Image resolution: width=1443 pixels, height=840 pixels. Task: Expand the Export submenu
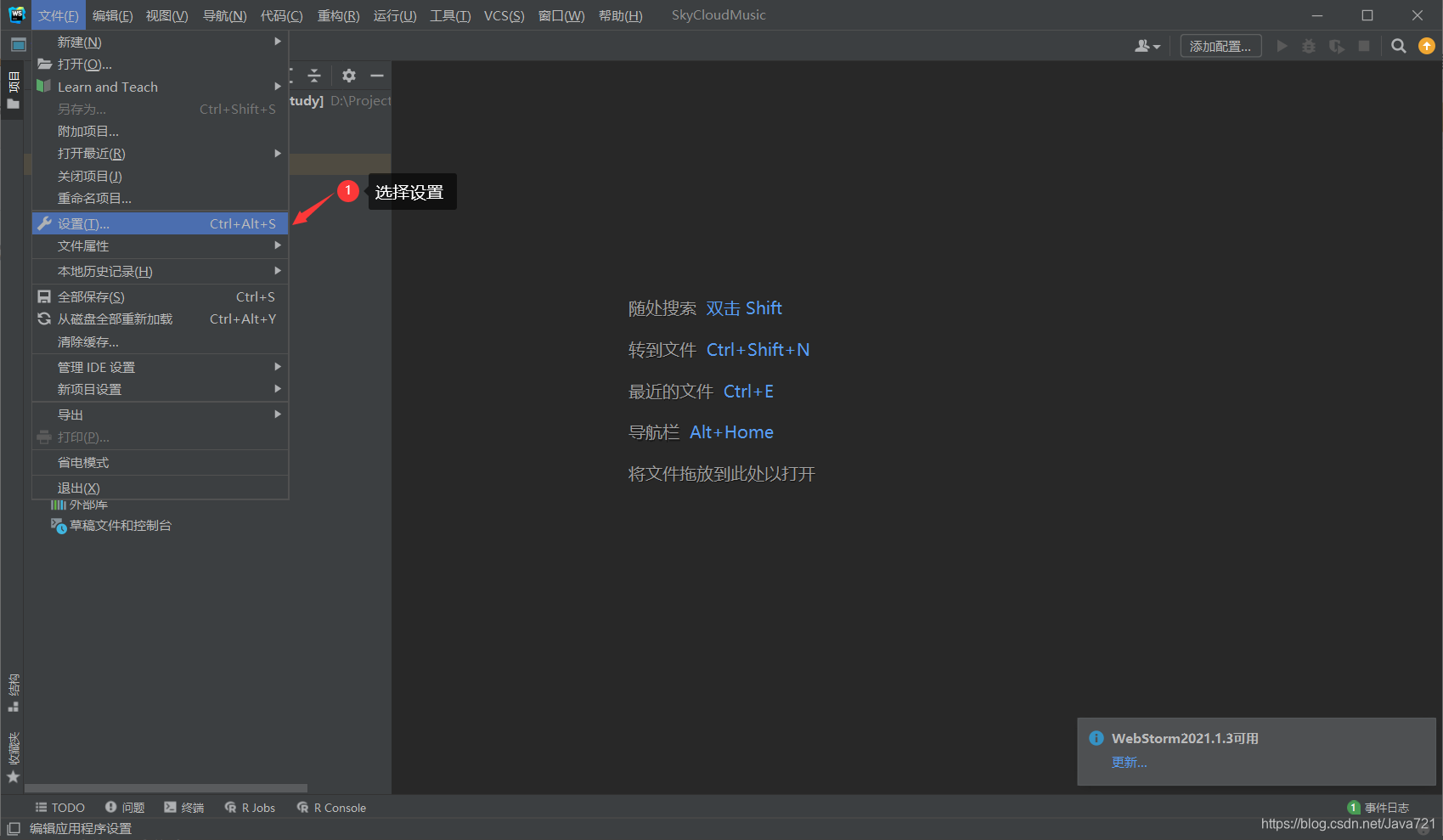(161, 415)
